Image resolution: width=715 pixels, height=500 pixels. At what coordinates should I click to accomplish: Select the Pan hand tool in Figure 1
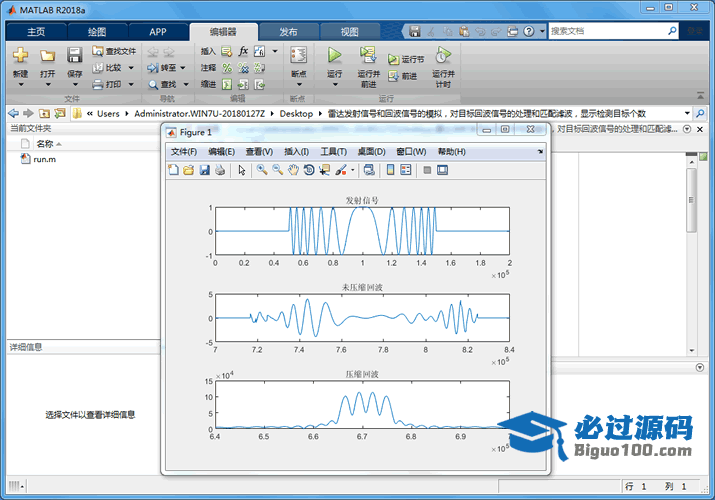coord(293,170)
